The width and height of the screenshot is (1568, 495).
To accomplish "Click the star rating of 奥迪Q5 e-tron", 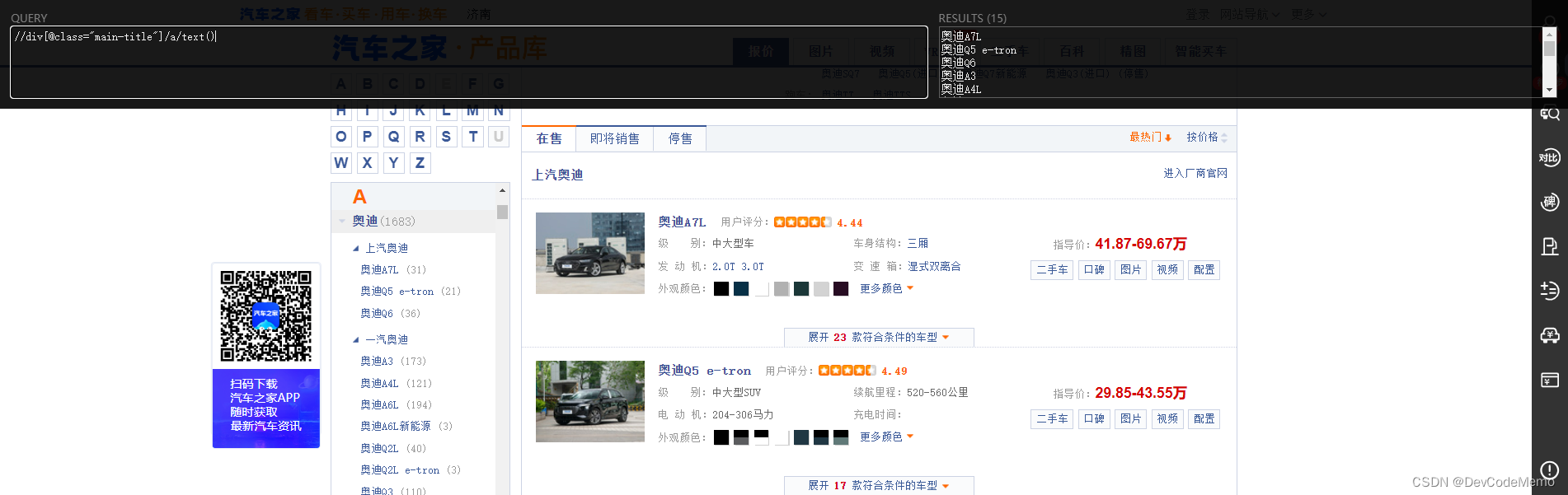I will pos(847,371).
